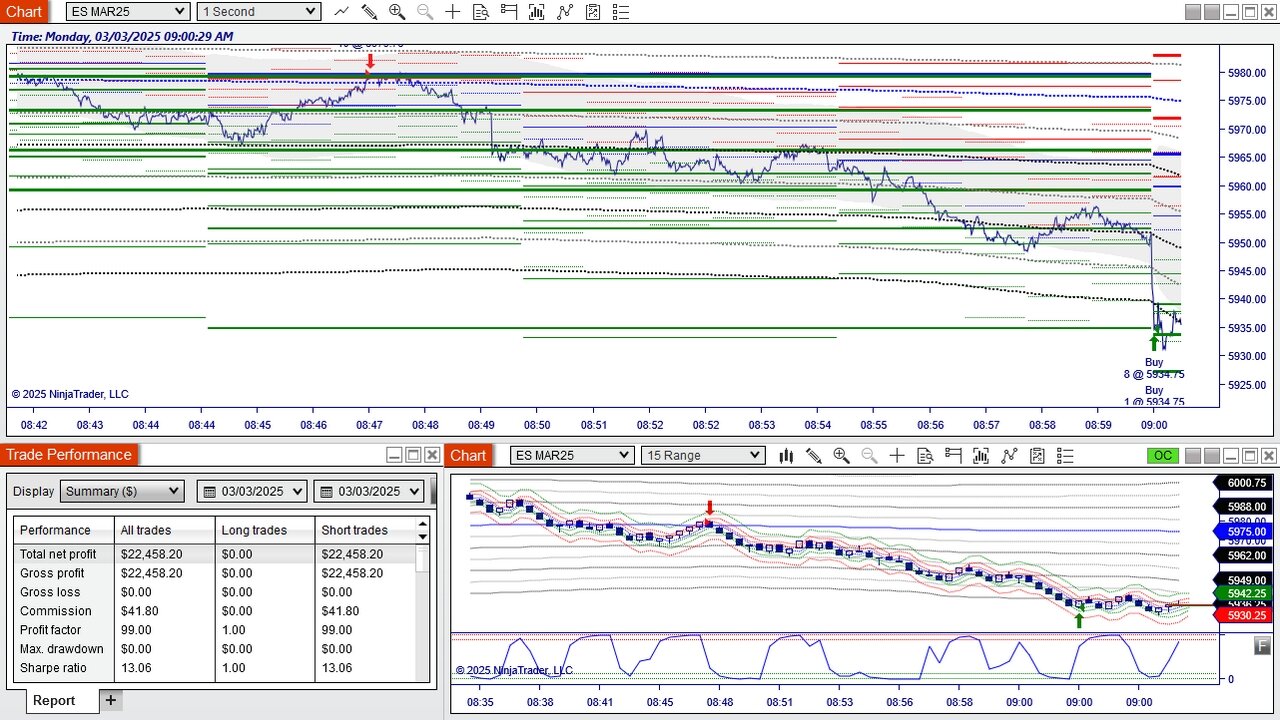Select crosshair cursor in top chart toolbar
The height and width of the screenshot is (720, 1280).
pyautogui.click(x=453, y=12)
